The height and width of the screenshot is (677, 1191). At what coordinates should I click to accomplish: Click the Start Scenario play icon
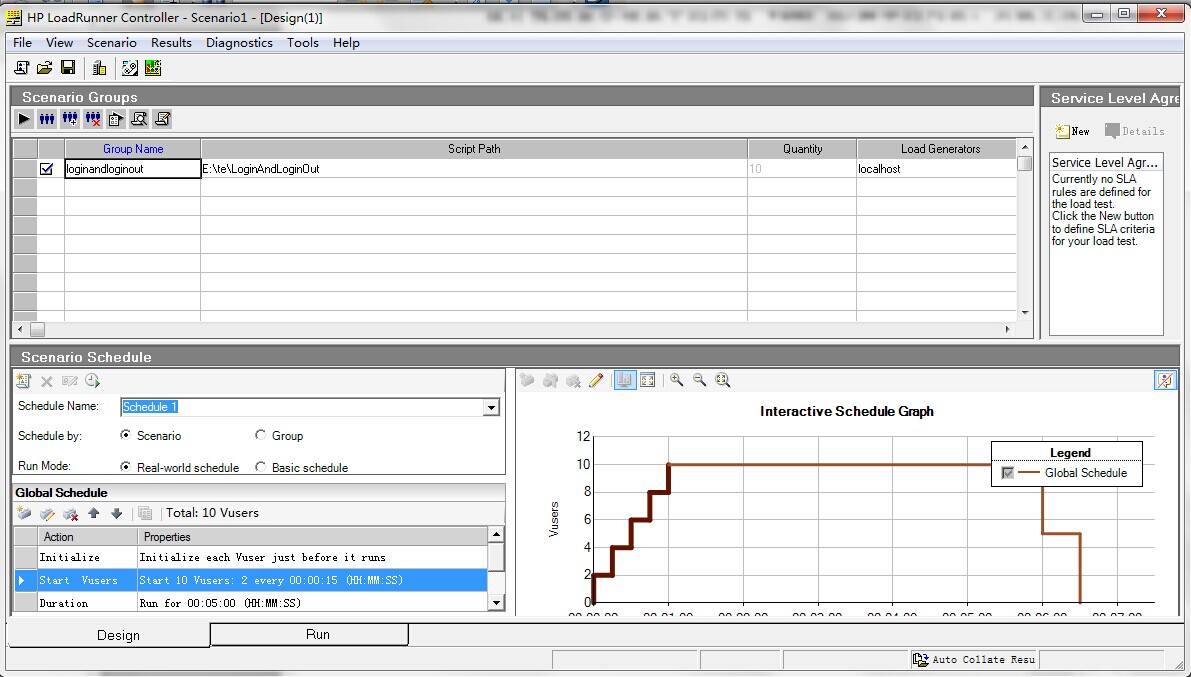tap(24, 119)
